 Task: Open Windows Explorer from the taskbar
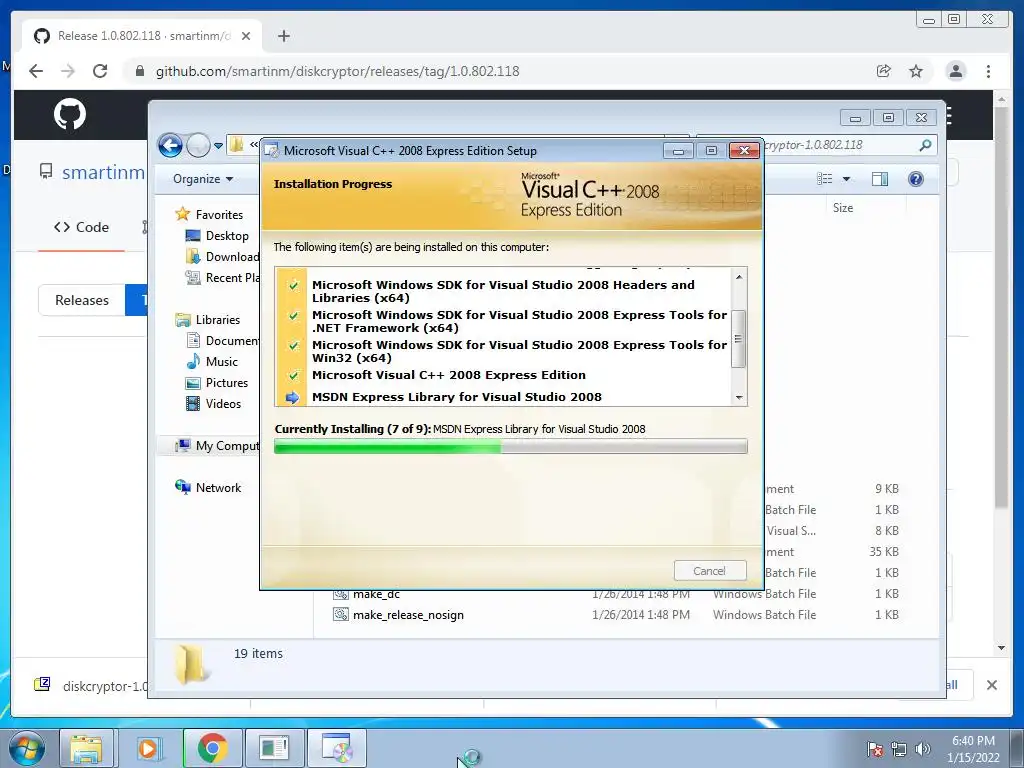[86, 748]
